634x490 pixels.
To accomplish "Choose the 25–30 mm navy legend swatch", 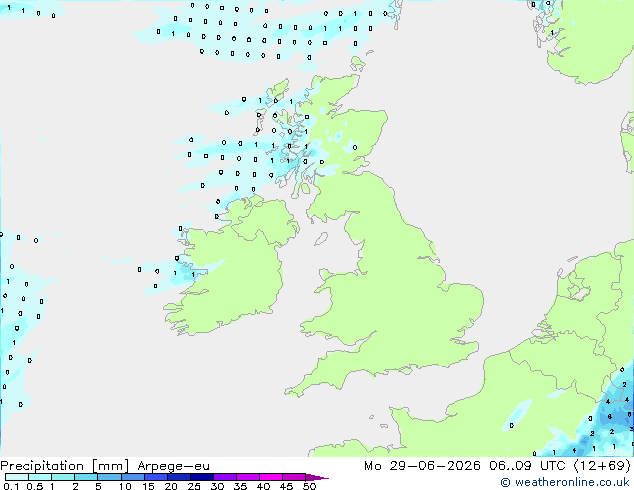I will tap(201, 477).
